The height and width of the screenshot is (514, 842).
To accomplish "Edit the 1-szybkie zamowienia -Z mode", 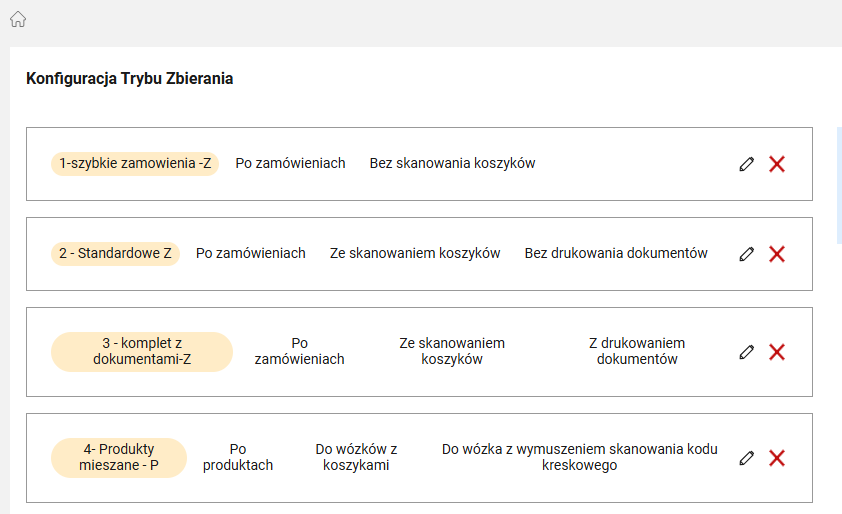I will [x=746, y=164].
